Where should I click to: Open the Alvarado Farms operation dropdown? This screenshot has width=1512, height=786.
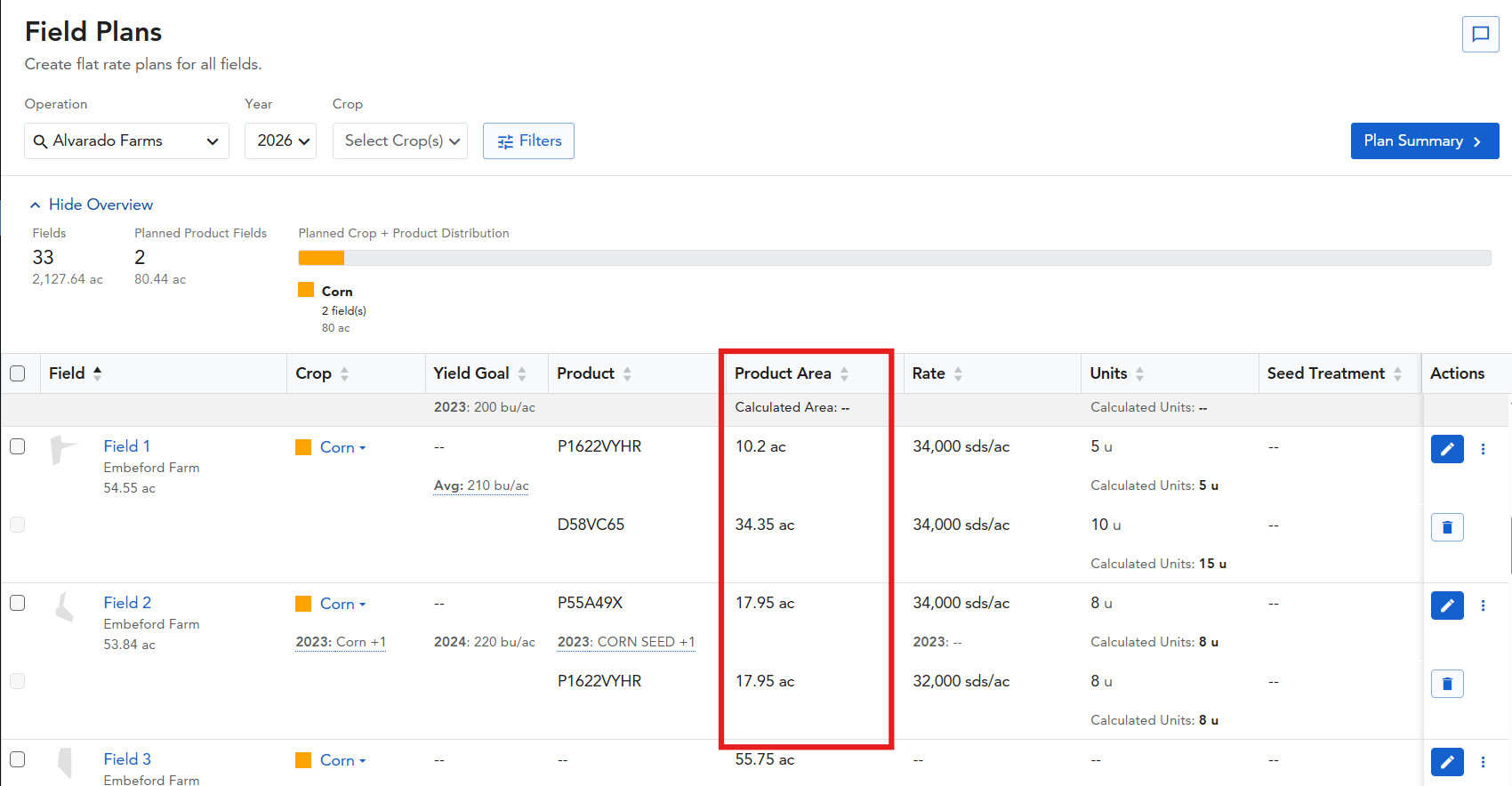tap(126, 141)
